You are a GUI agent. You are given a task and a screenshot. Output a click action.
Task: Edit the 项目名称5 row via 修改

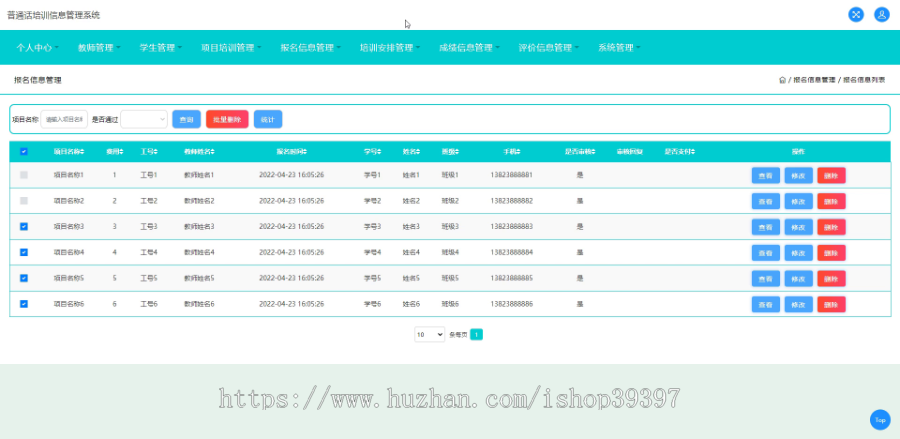point(798,279)
